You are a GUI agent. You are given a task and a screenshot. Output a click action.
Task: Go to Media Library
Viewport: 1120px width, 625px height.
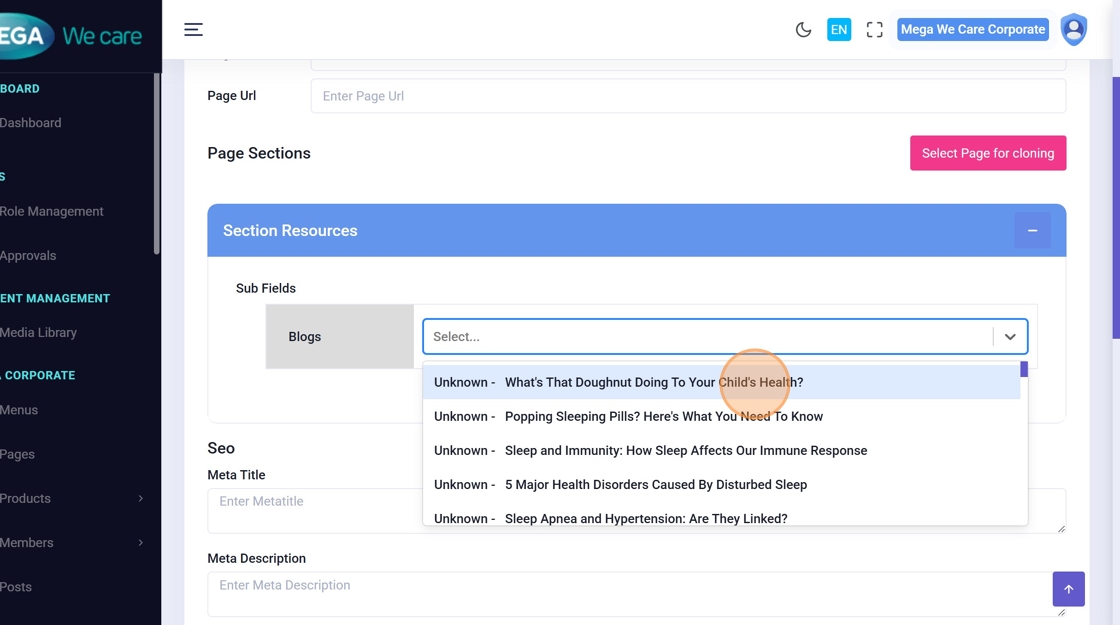pyautogui.click(x=38, y=332)
